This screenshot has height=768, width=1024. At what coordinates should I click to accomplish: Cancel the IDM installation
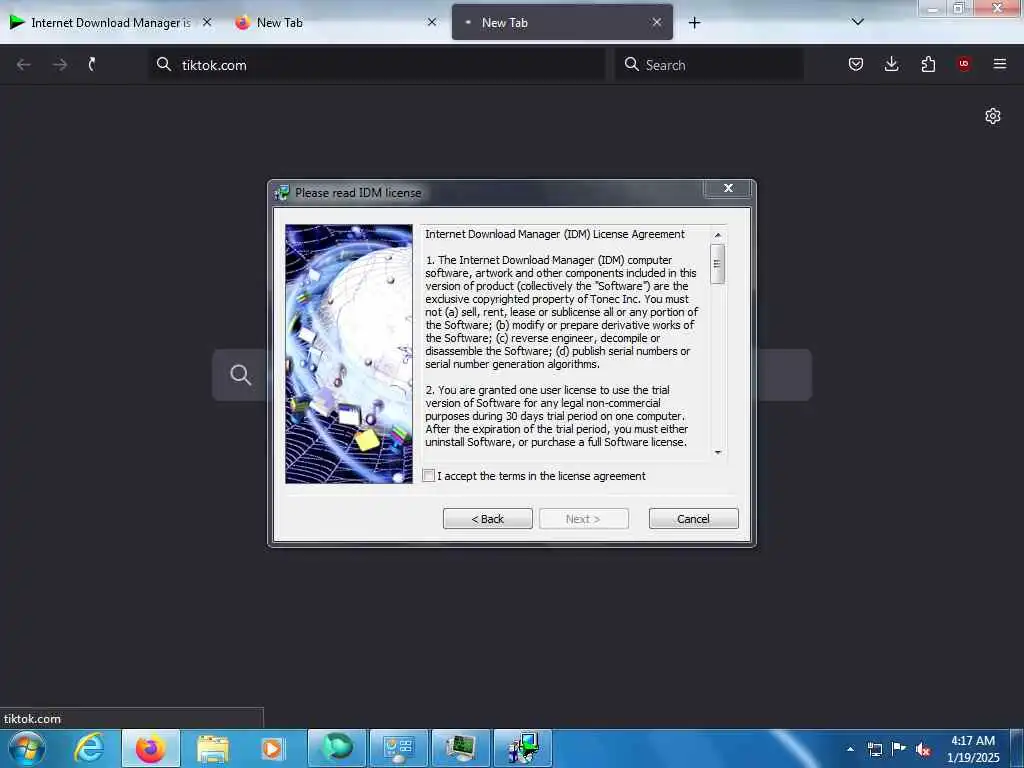click(693, 519)
